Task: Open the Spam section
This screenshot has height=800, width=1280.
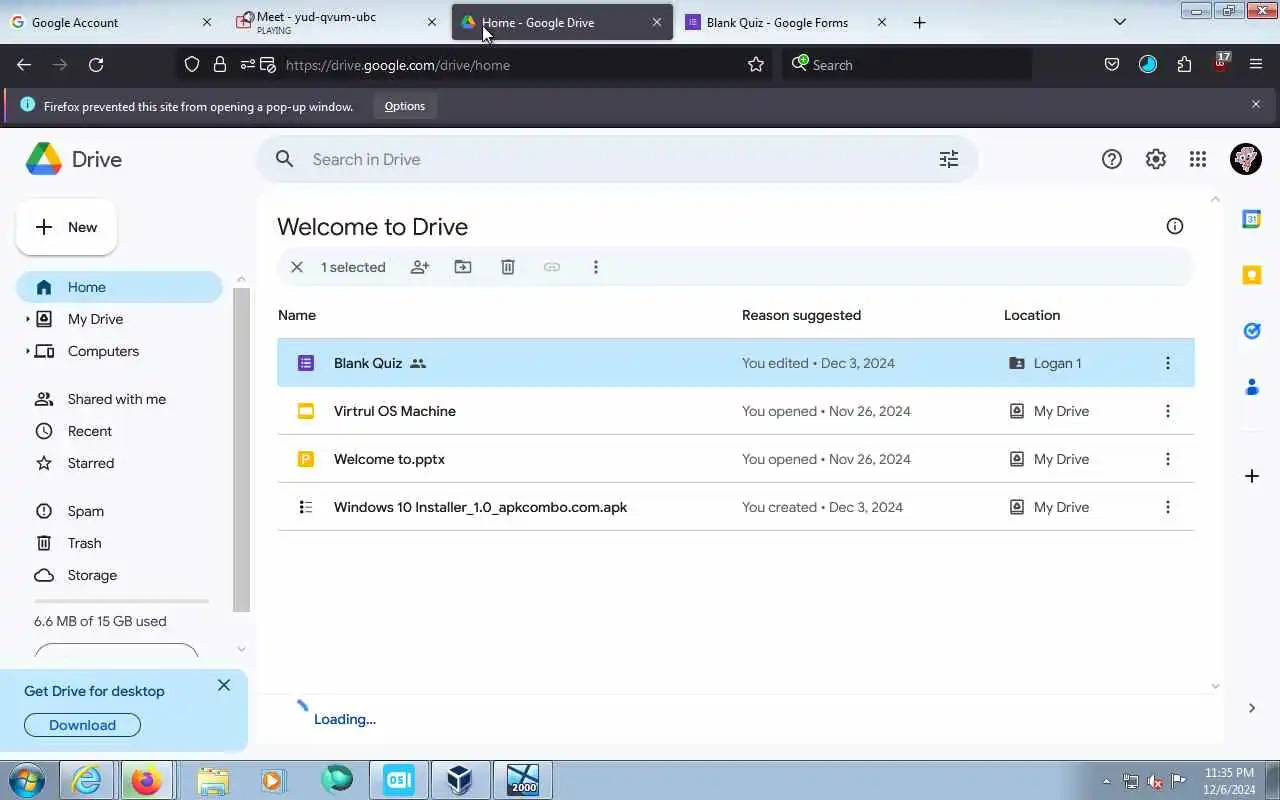Action: (86, 511)
